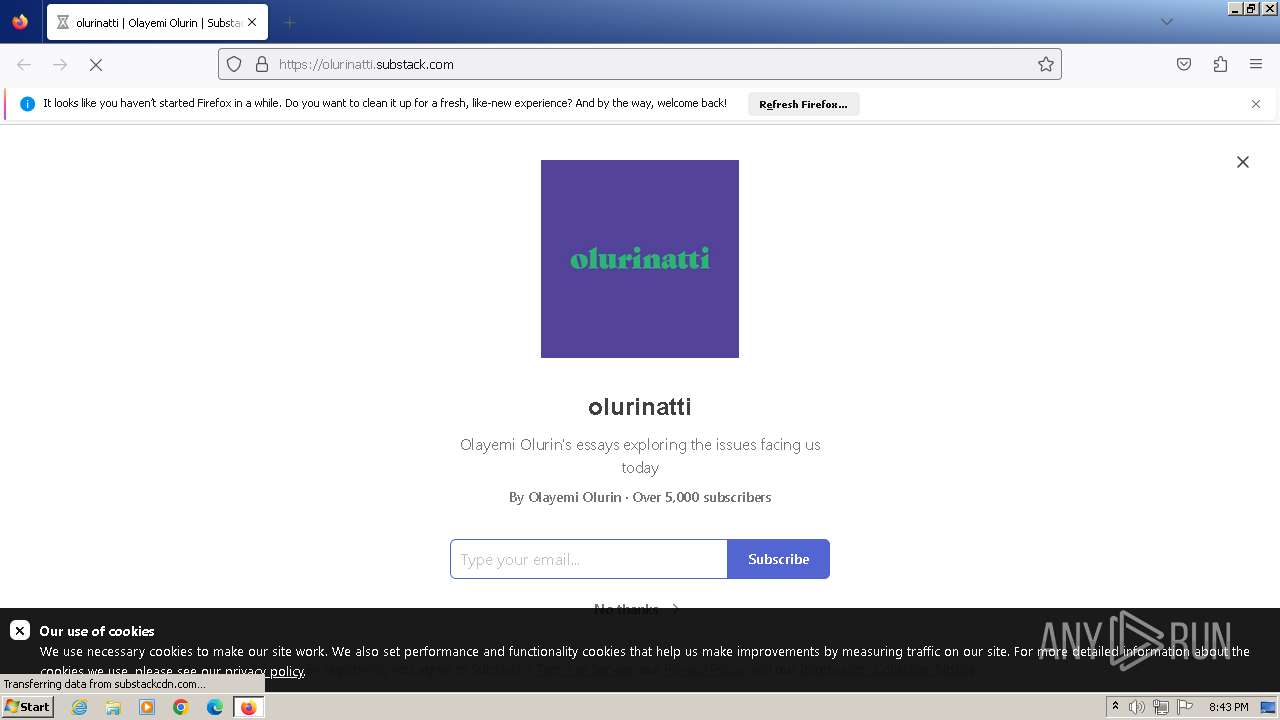Click the info icon in notification bar
Screen dimensions: 1280x720
click(x=27, y=104)
